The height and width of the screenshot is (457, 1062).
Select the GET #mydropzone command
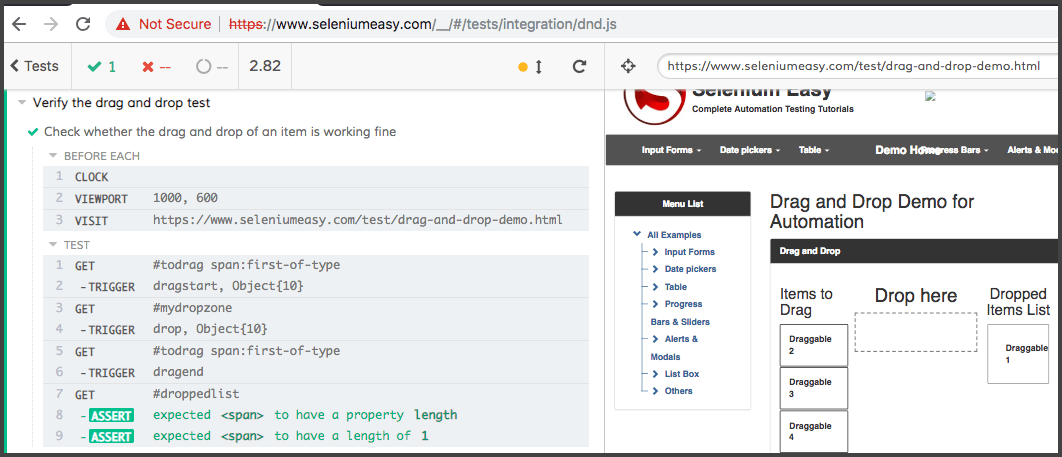coord(316,308)
